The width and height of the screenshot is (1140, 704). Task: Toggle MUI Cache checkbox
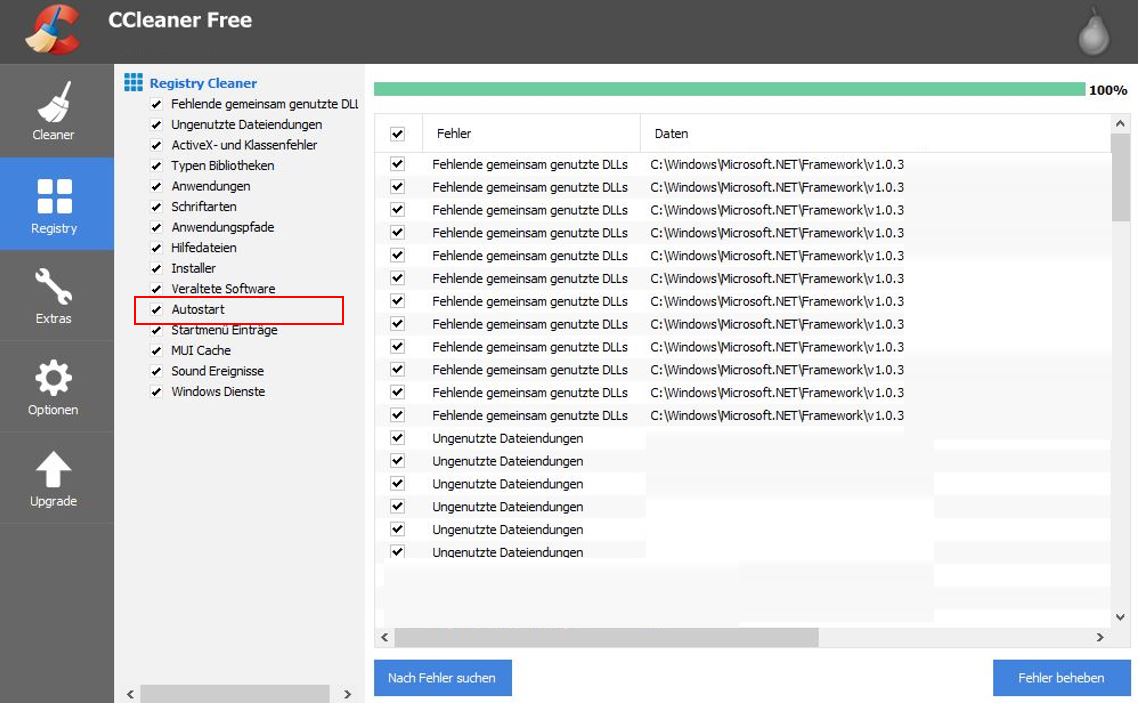(x=156, y=351)
